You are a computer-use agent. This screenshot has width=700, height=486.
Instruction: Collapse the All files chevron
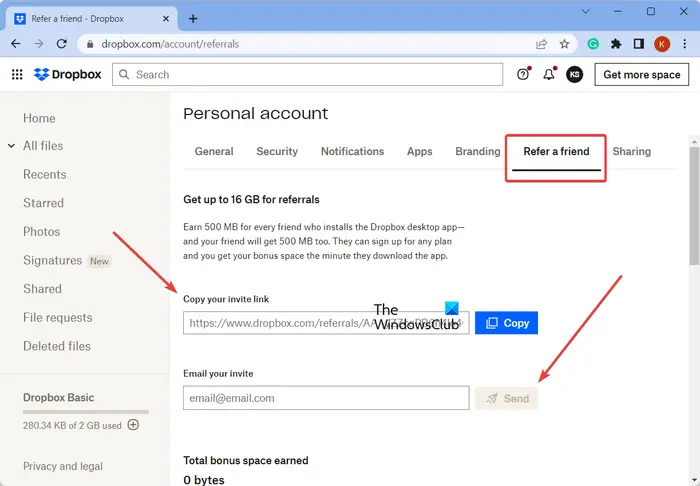pyautogui.click(x=12, y=145)
